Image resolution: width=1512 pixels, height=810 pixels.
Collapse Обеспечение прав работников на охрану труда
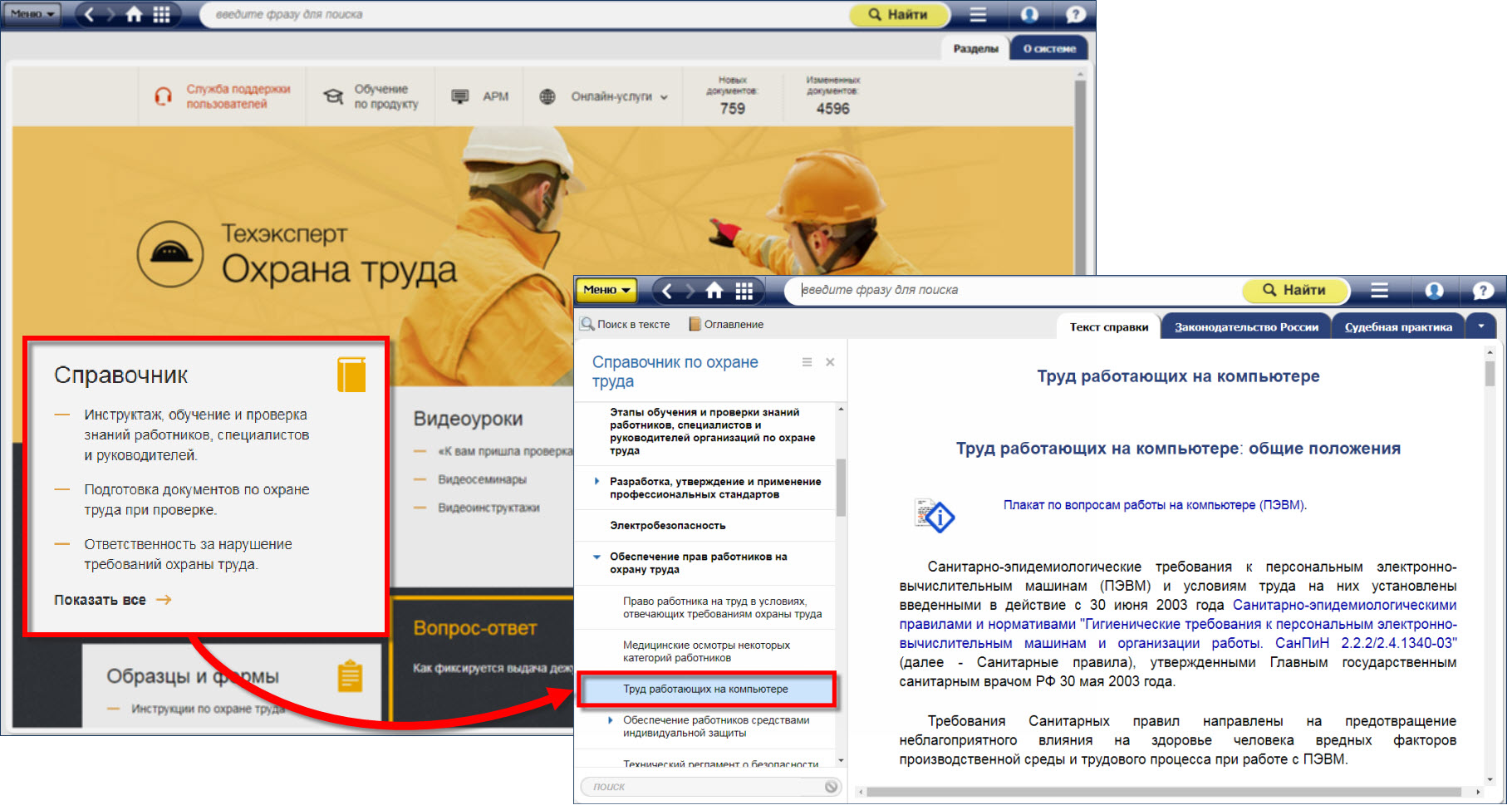pos(596,557)
